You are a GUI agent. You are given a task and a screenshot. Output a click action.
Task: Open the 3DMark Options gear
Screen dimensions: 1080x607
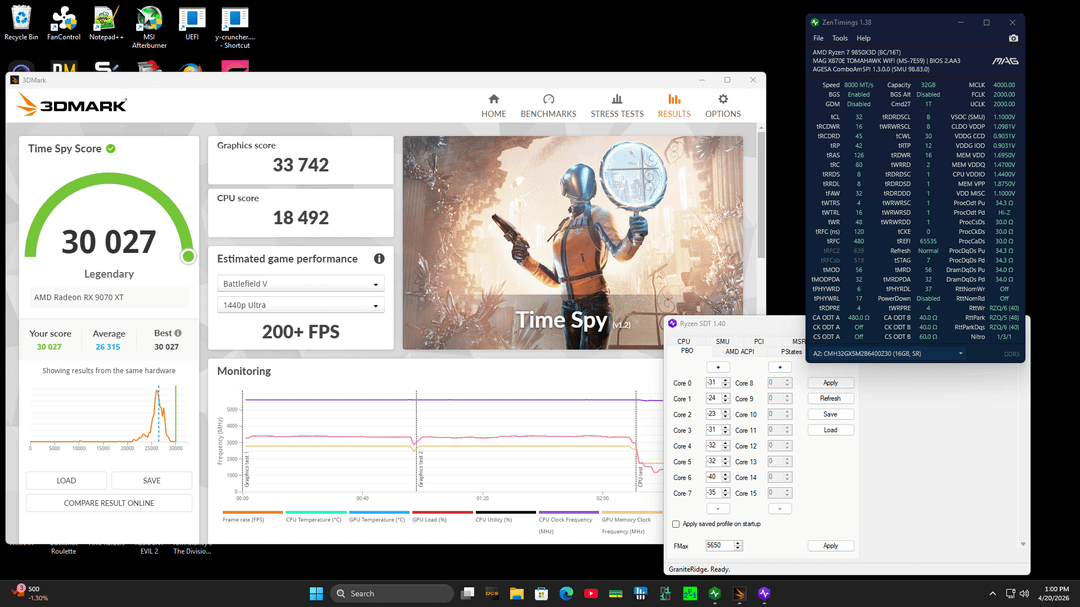pos(722,105)
